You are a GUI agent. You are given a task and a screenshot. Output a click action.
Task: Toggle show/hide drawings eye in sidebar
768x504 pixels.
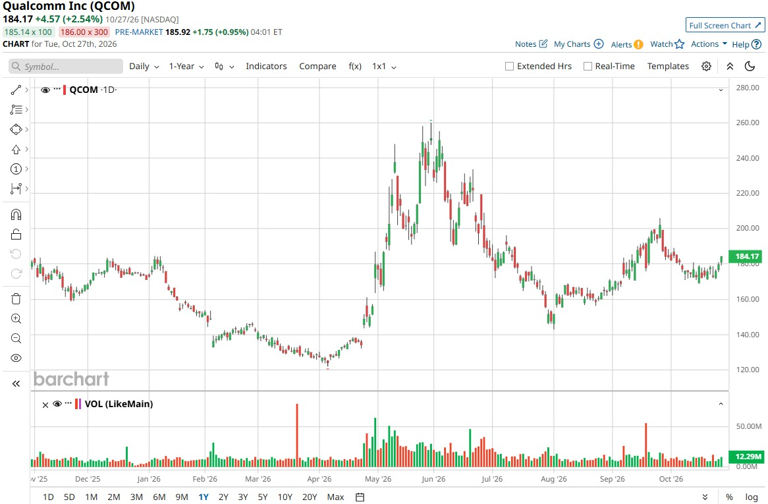[16, 358]
